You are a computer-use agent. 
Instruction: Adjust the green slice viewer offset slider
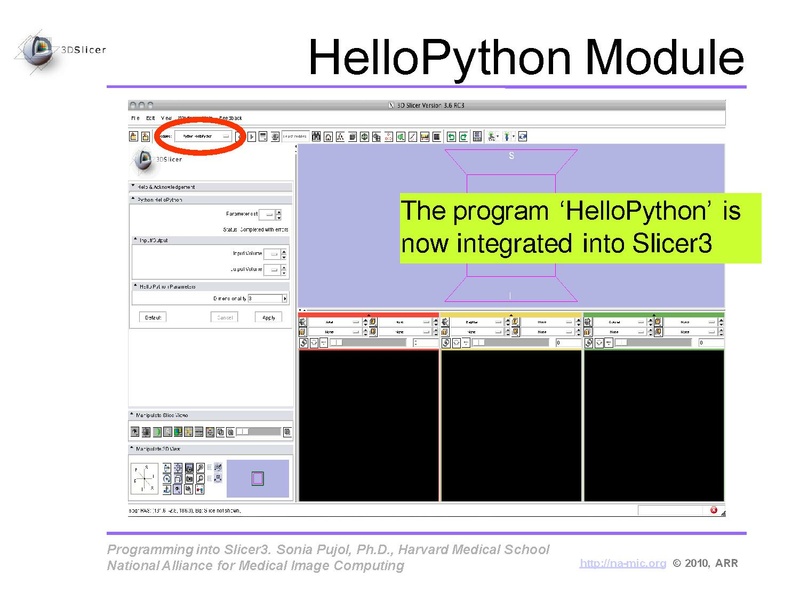[653, 343]
